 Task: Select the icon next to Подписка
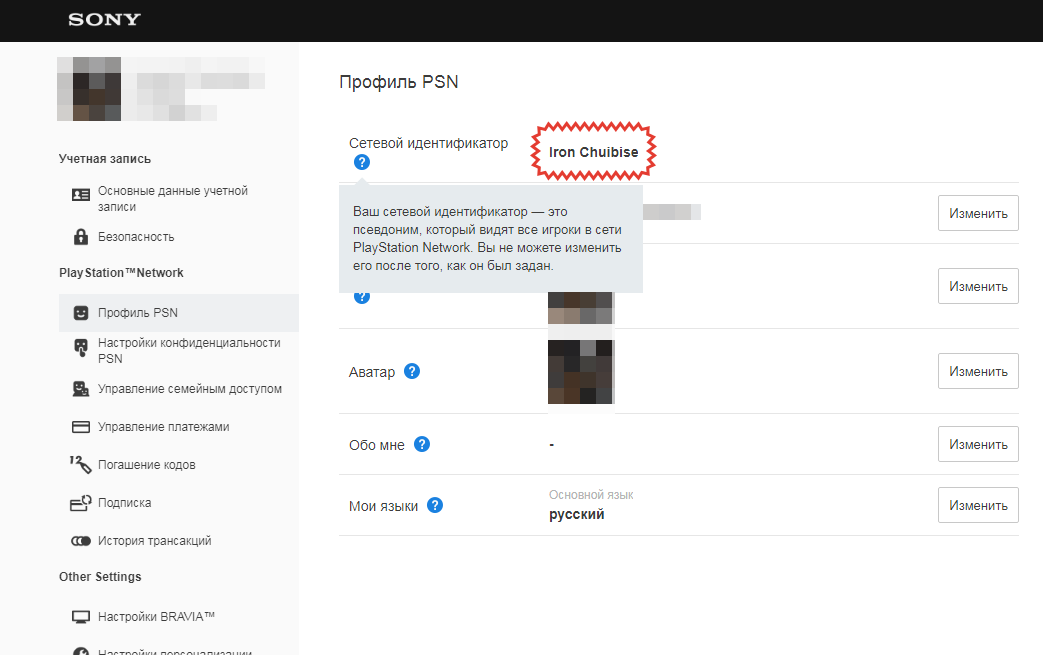(80, 503)
